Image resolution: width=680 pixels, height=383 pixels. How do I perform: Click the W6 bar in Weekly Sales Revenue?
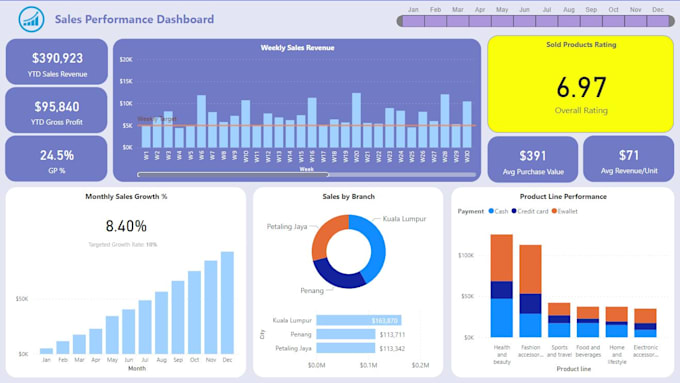(x=201, y=121)
